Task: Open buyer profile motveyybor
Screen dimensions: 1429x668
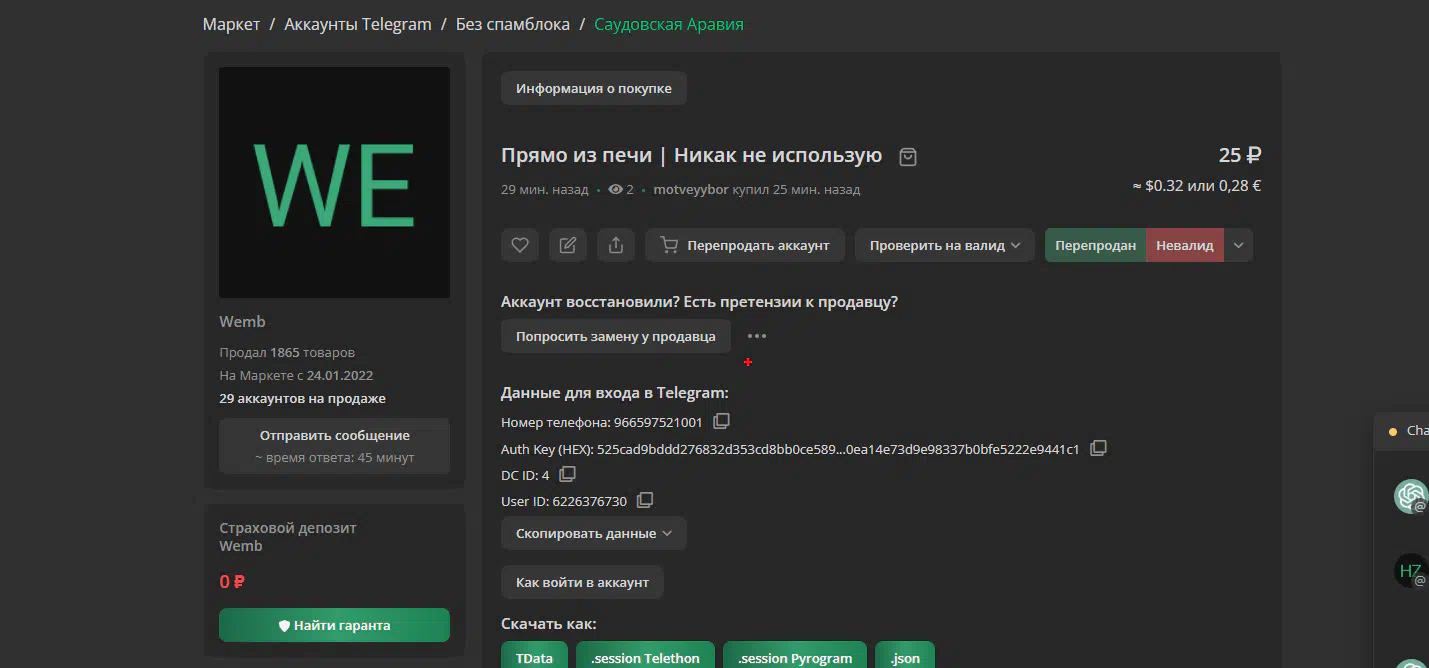Action: [691, 189]
